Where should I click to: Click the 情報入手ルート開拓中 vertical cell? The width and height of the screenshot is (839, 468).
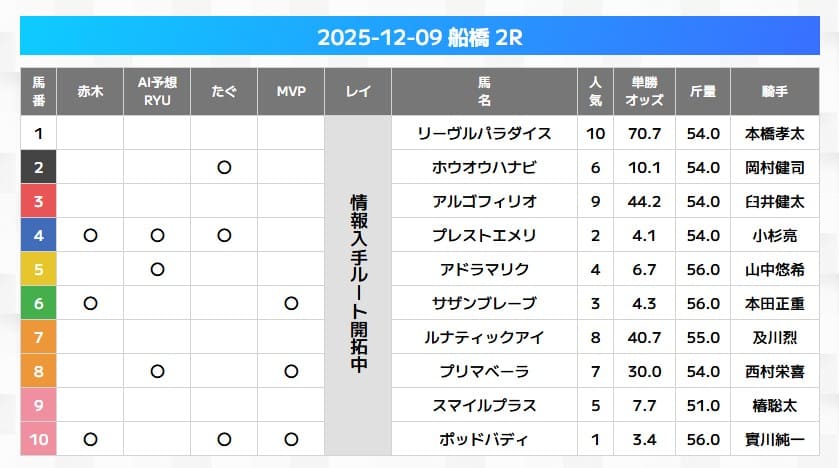click(x=358, y=286)
